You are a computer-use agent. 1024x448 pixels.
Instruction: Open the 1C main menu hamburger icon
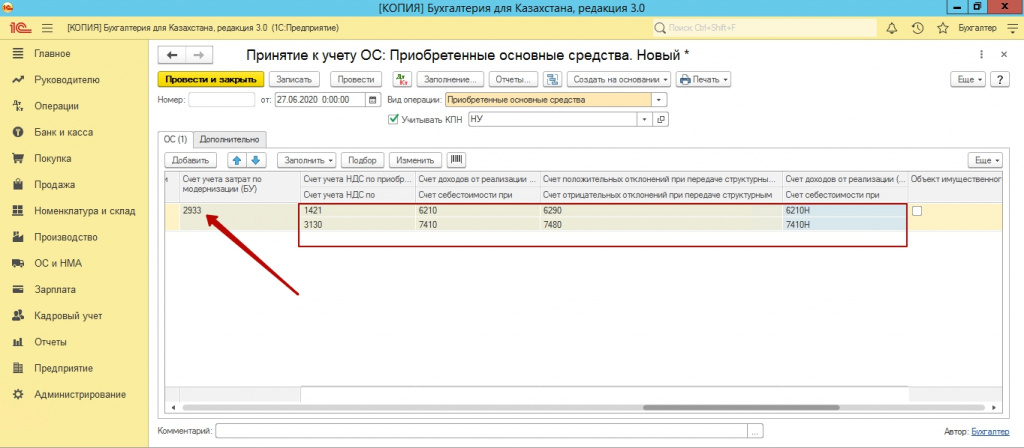coord(47,28)
